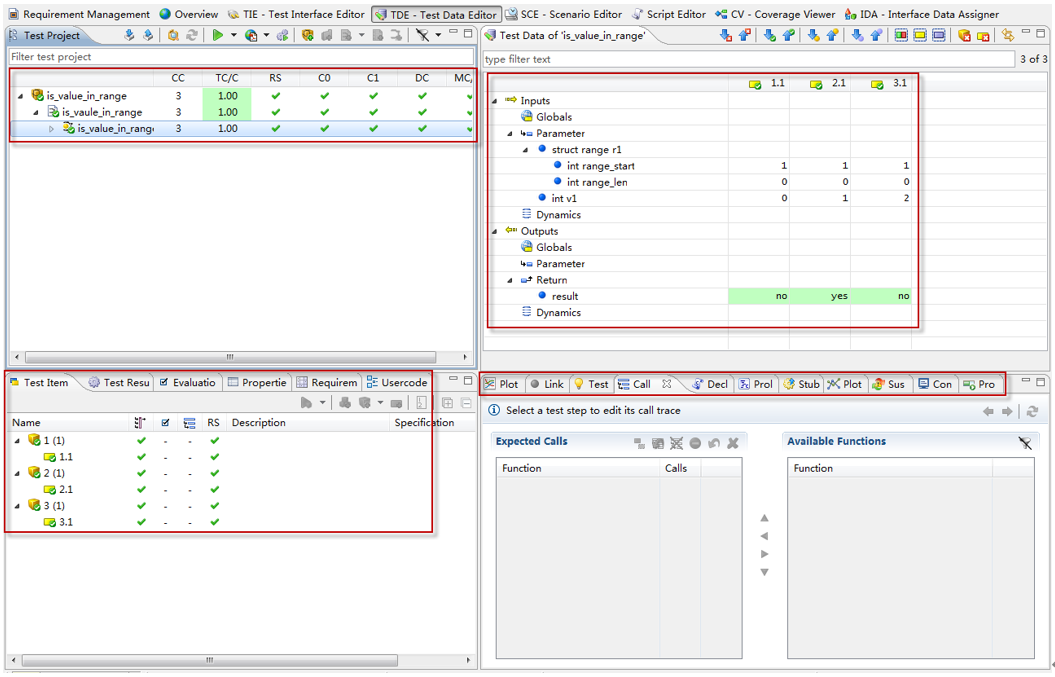Image resolution: width=1055 pixels, height=677 pixels.
Task: Click the delete X icon in Expected Calls
Action: 733,443
